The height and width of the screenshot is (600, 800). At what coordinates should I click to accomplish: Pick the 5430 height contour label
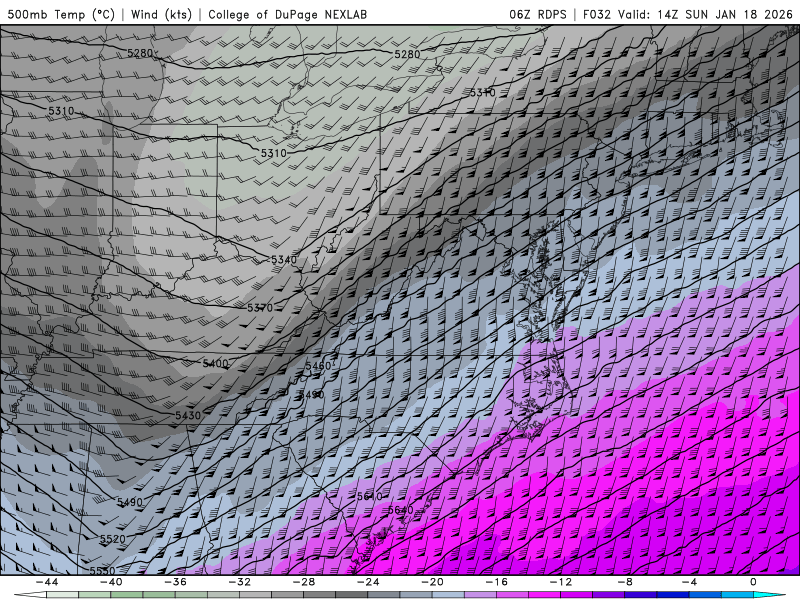coord(188,415)
